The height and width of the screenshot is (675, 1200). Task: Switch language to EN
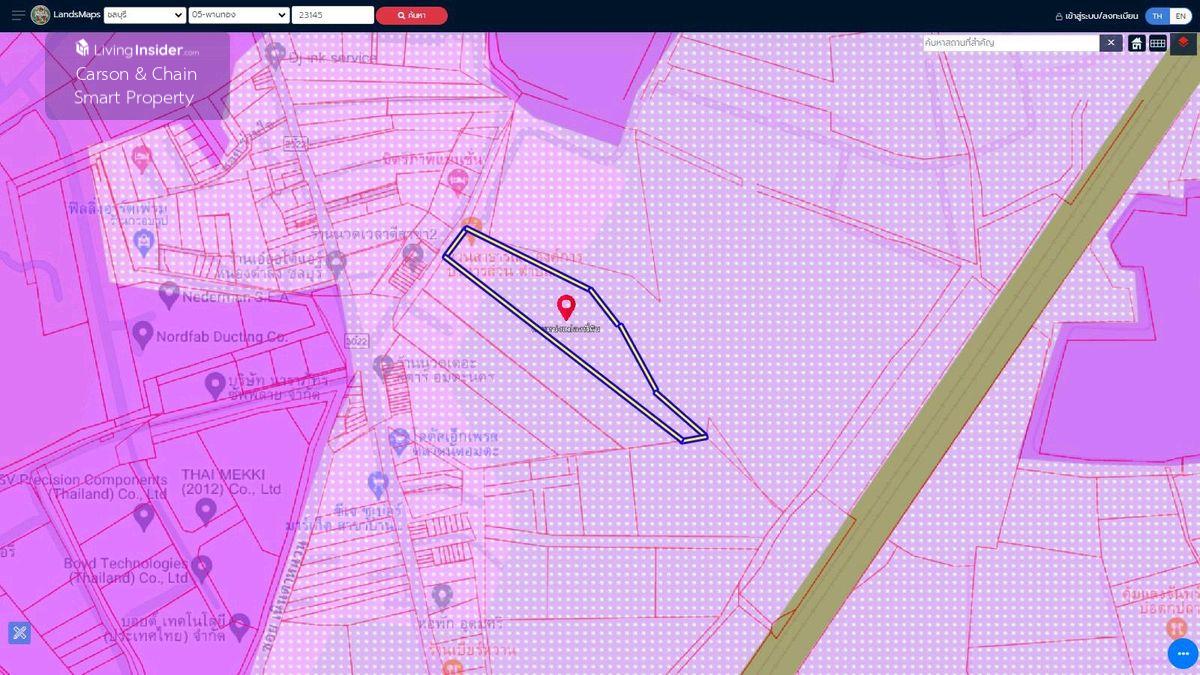(x=1180, y=16)
